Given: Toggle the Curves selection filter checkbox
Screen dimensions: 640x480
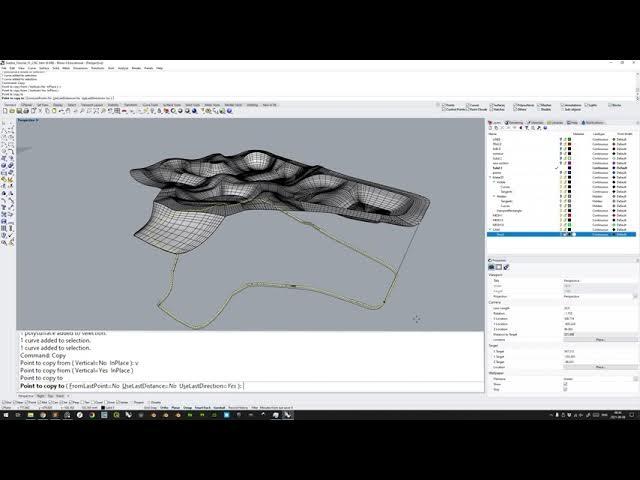Looking at the screenshot, I should pos(467,104).
